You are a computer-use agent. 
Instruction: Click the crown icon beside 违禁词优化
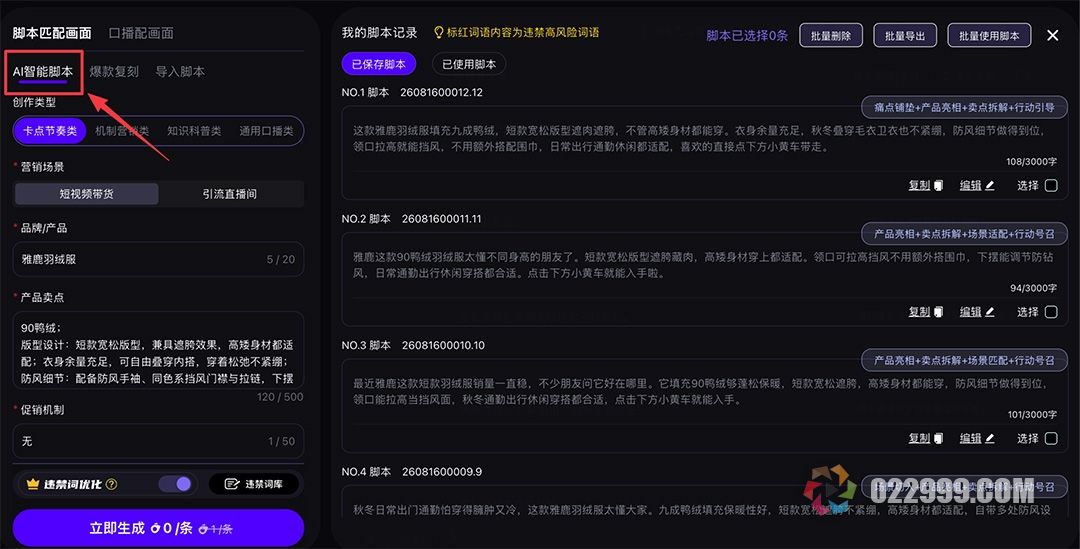tap(32, 484)
